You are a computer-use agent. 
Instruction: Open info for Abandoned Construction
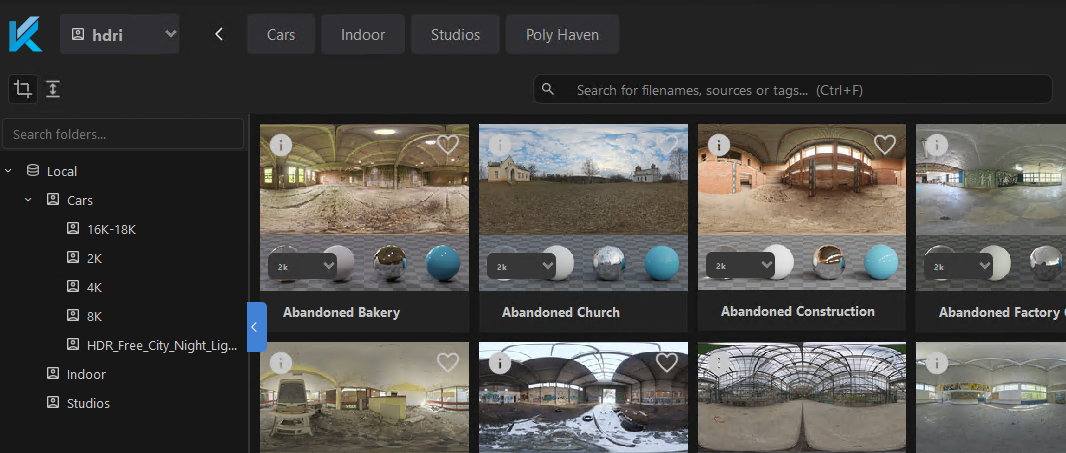719,145
